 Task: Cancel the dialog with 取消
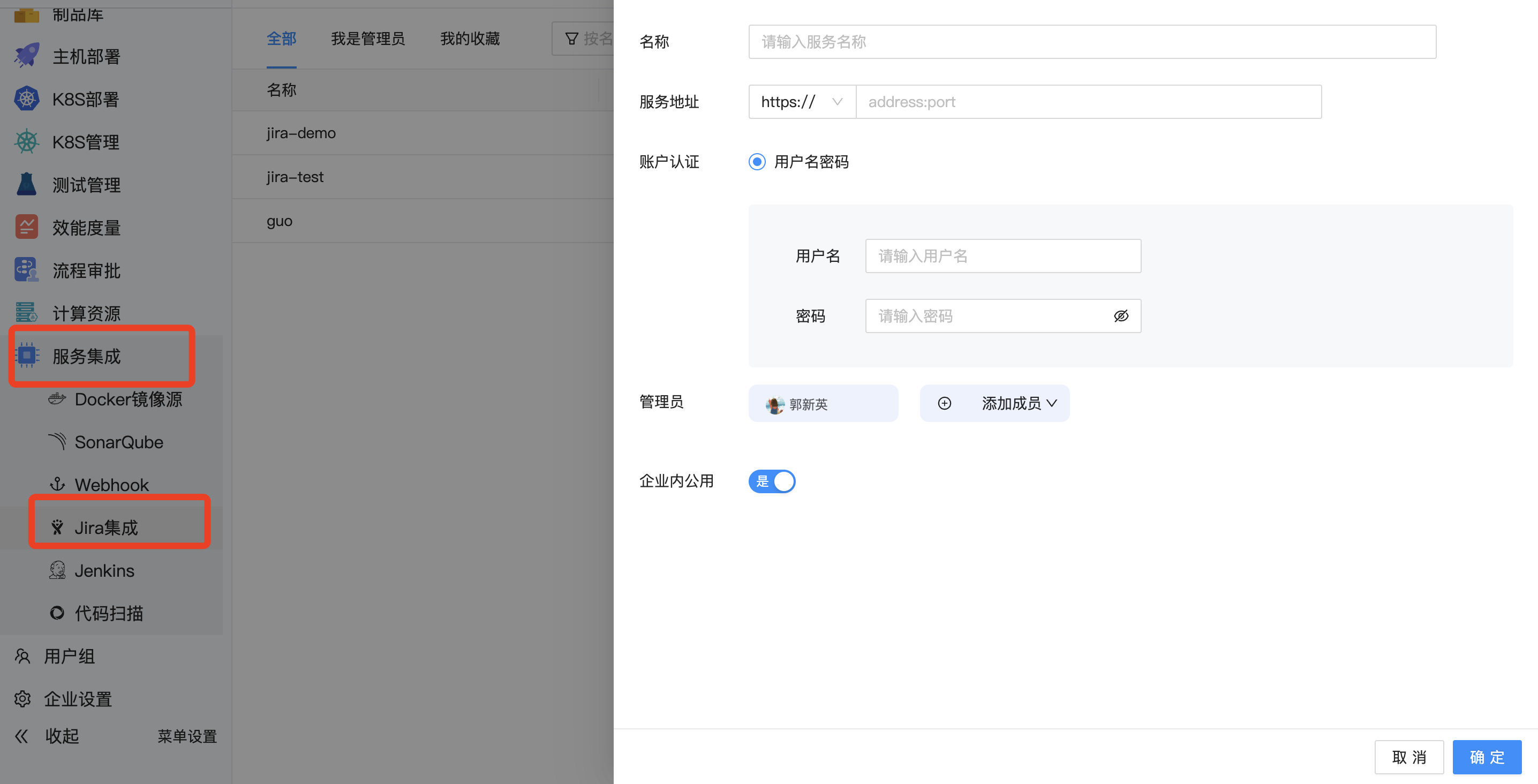coord(1409,757)
